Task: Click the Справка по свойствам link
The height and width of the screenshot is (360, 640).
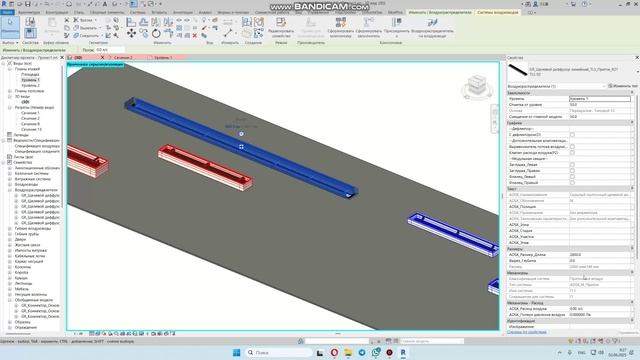Action: pyautogui.click(x=527, y=332)
